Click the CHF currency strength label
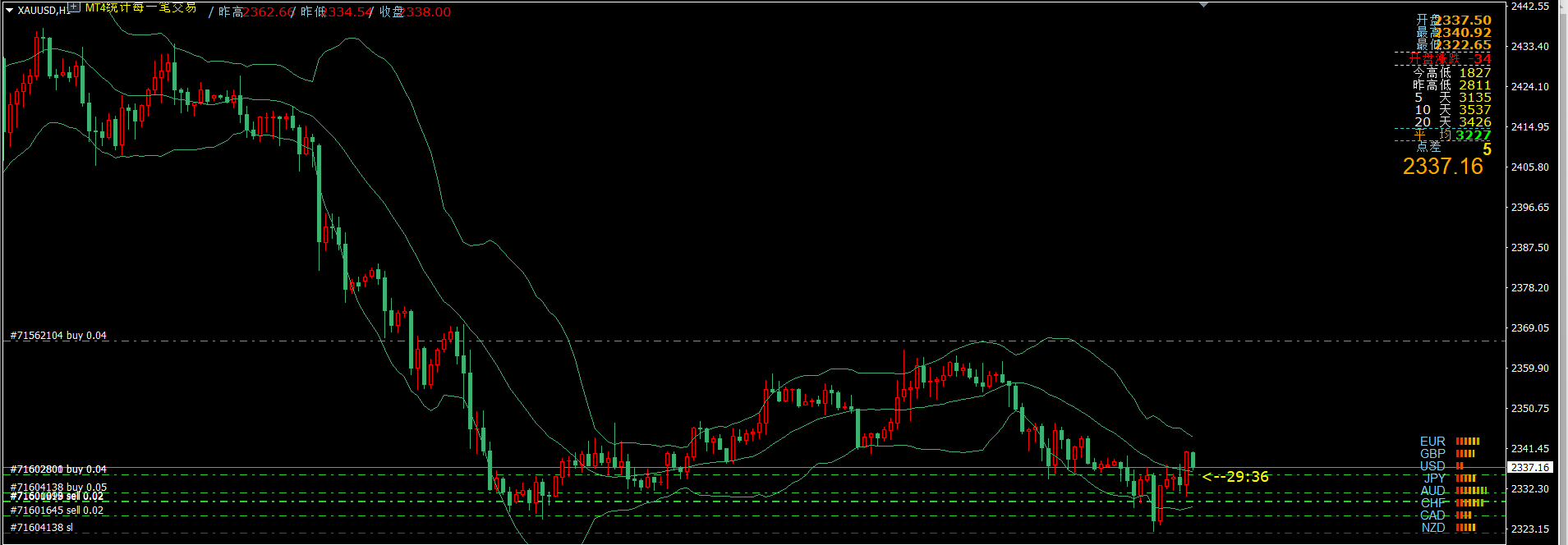The height and width of the screenshot is (545, 1568). (x=1433, y=503)
